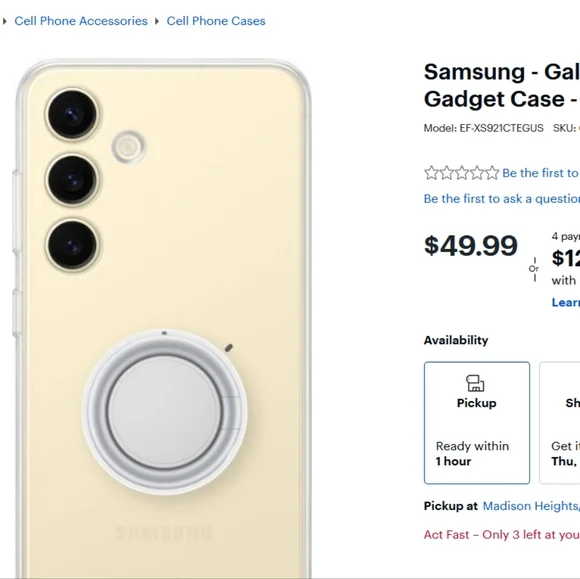
Task: Open 'Be the first to' review link
Action: pyautogui.click(x=541, y=173)
